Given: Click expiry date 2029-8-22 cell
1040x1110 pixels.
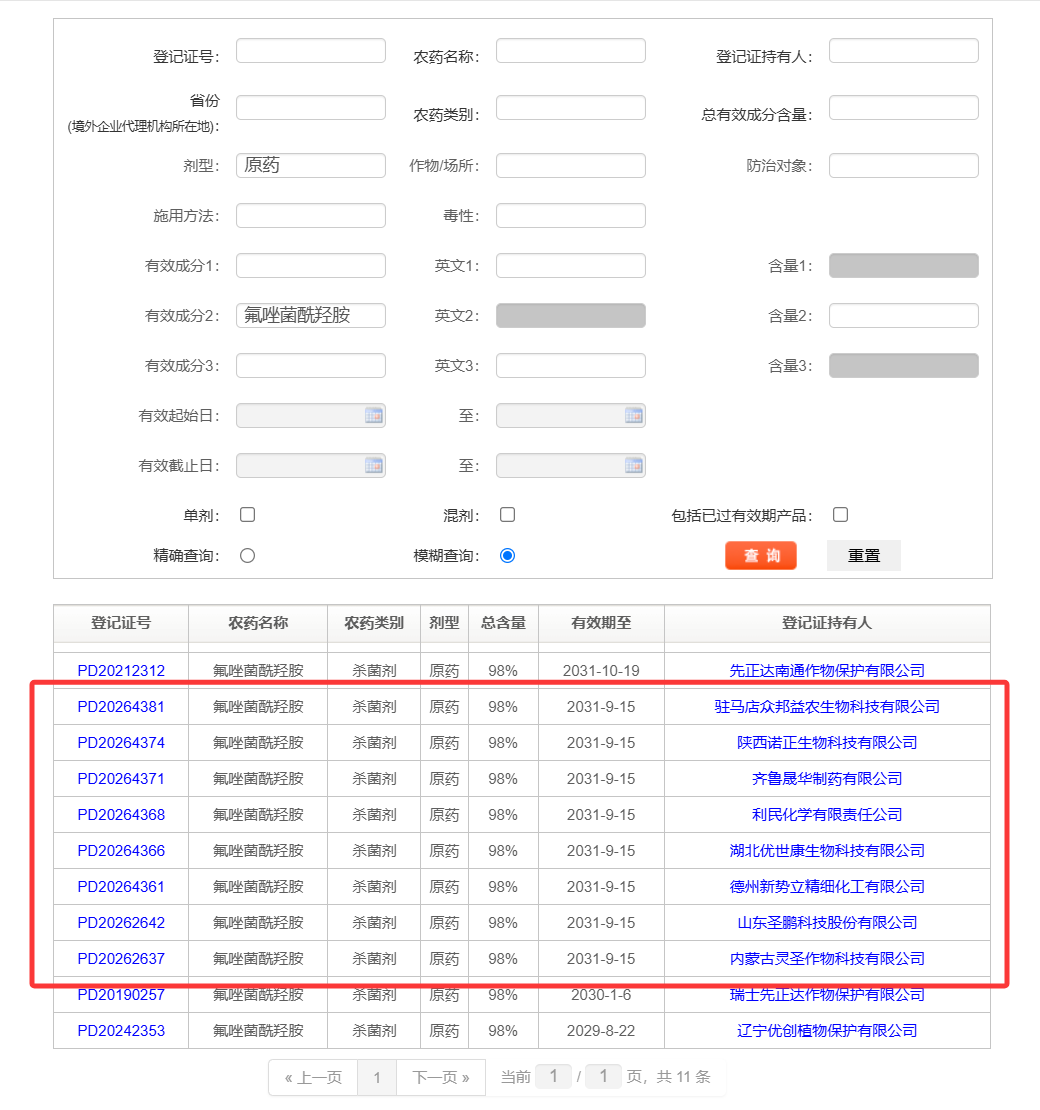Looking at the screenshot, I should (601, 1031).
